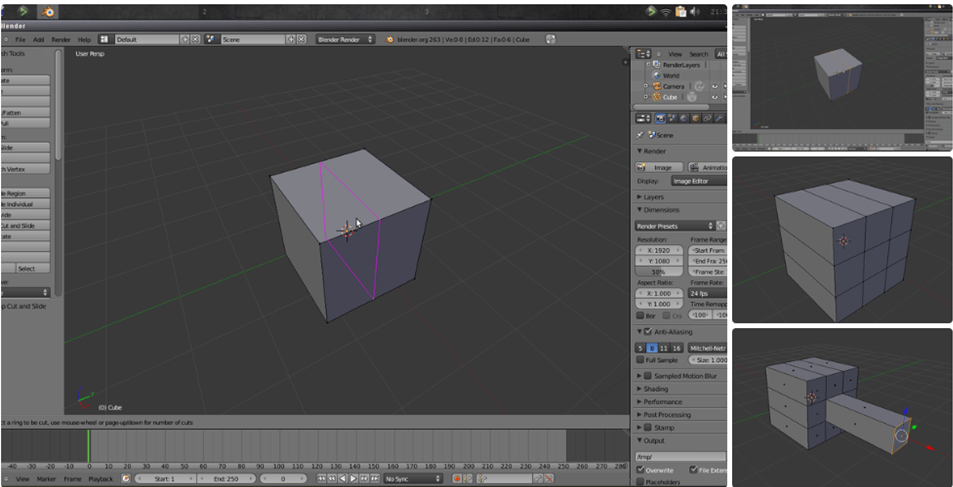Viewport: 953px width, 487px height.
Task: Click the scene browse icon next to Scene field
Action: tap(211, 39)
